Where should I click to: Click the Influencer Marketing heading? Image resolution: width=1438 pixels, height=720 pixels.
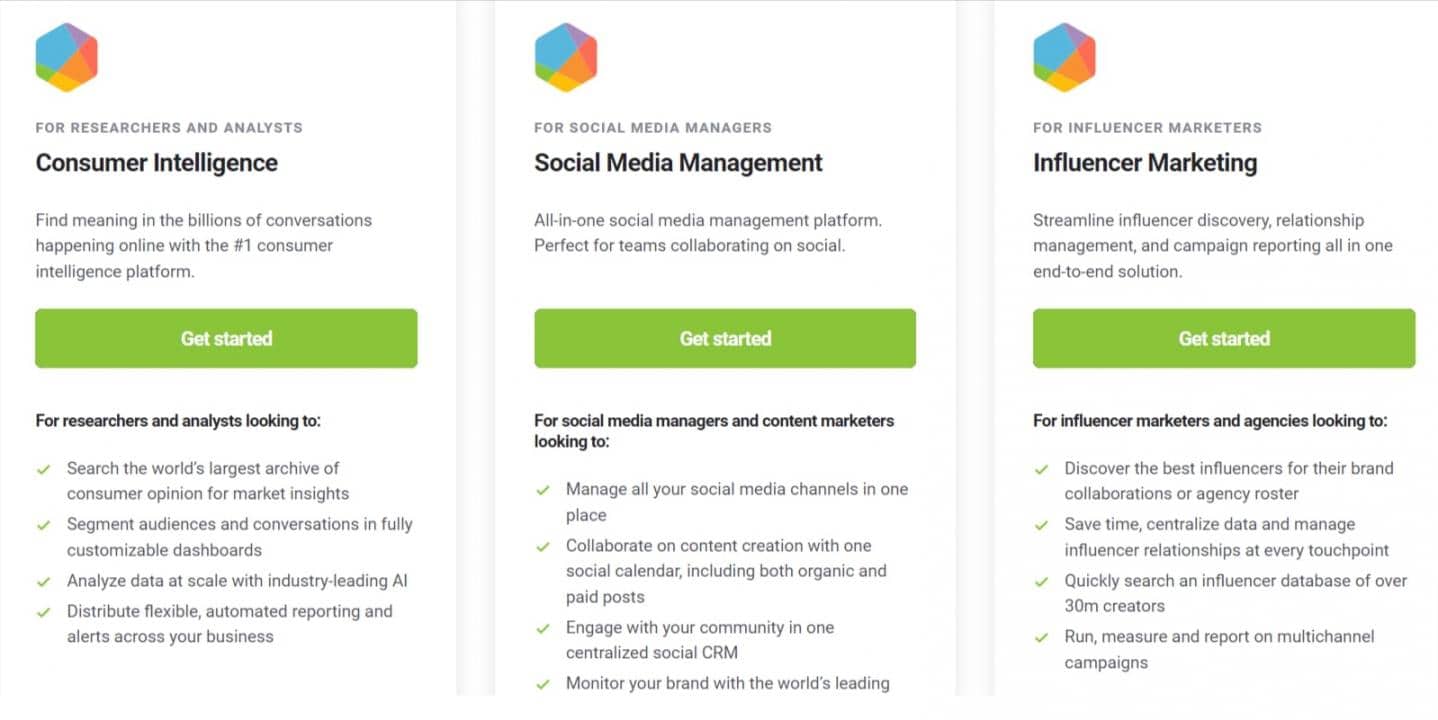coord(1145,163)
